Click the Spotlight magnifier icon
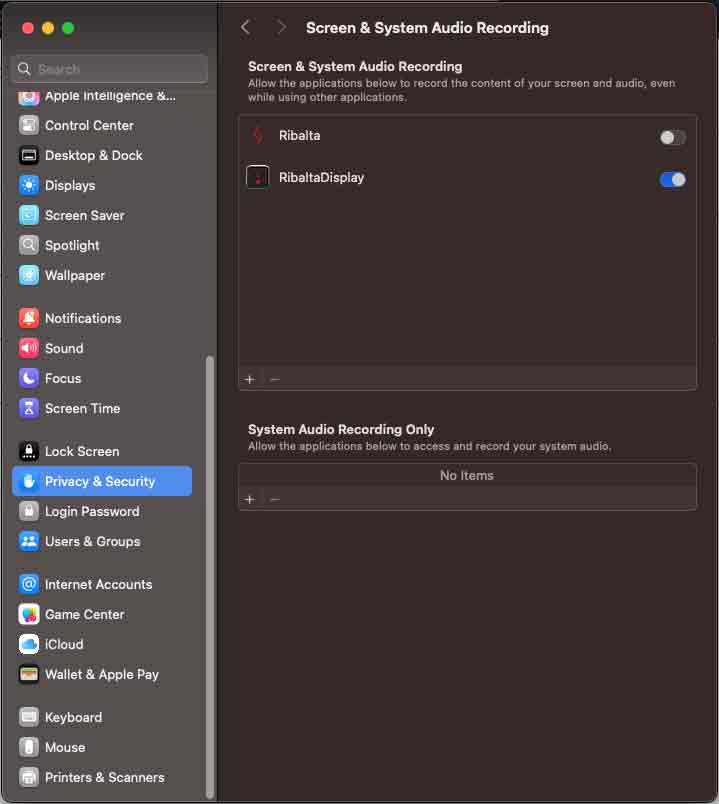Image resolution: width=719 pixels, height=804 pixels. (29, 246)
